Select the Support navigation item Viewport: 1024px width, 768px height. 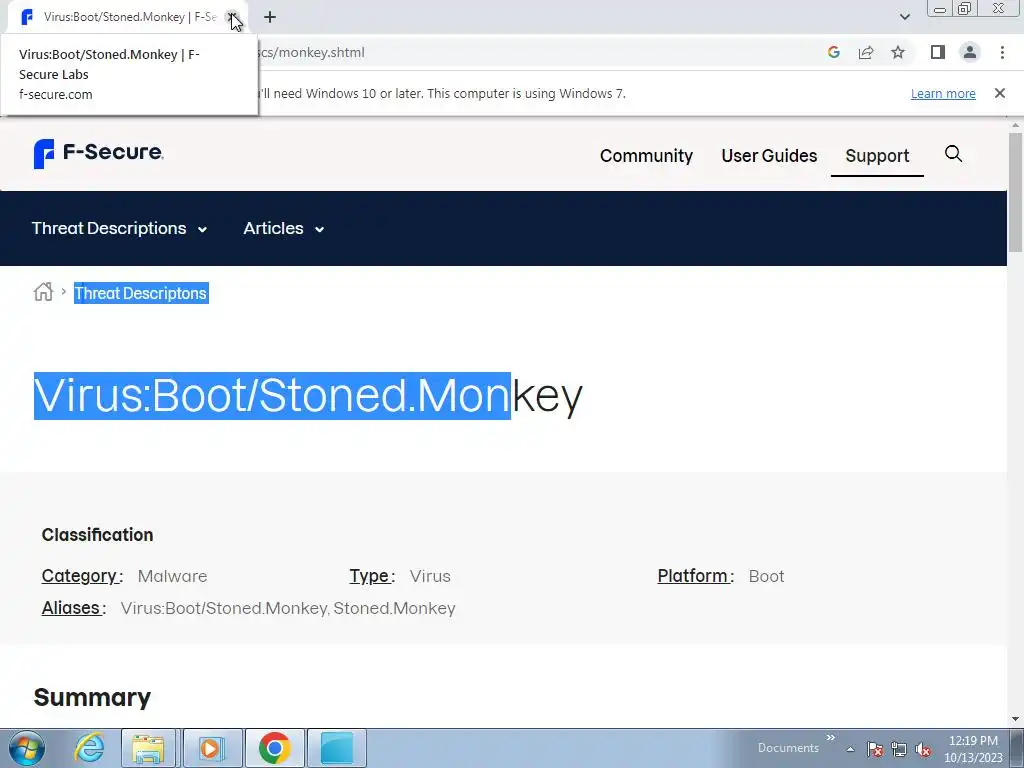click(877, 155)
